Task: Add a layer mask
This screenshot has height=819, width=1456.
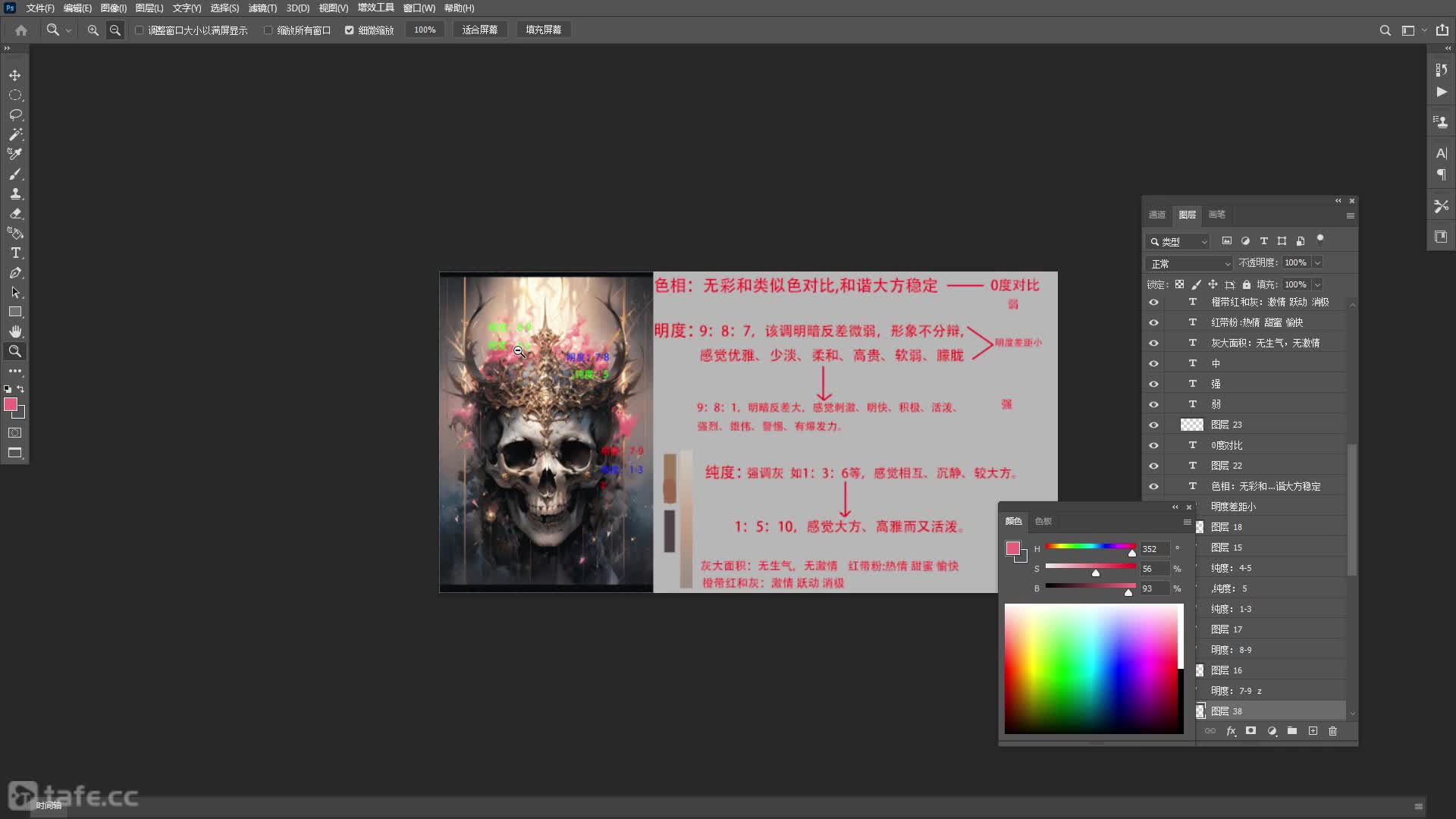Action: [x=1251, y=731]
